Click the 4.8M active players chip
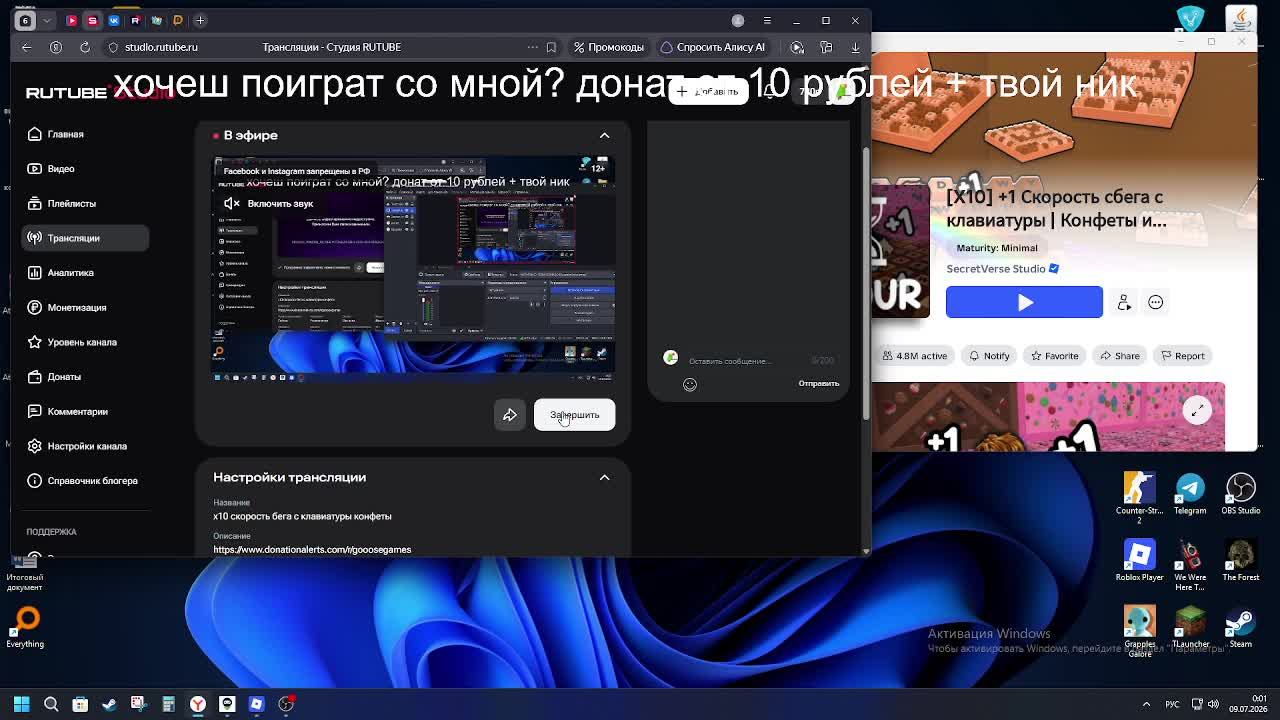 (915, 356)
